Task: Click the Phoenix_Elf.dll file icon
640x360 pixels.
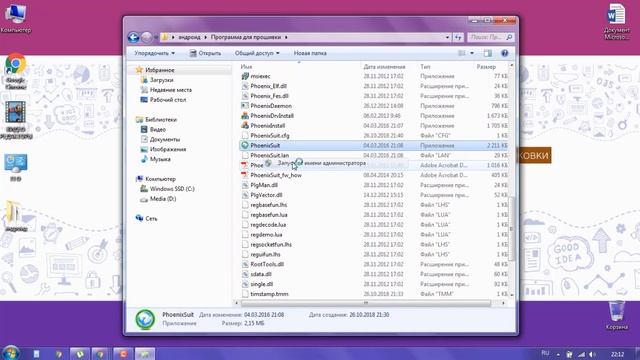Action: pos(245,86)
